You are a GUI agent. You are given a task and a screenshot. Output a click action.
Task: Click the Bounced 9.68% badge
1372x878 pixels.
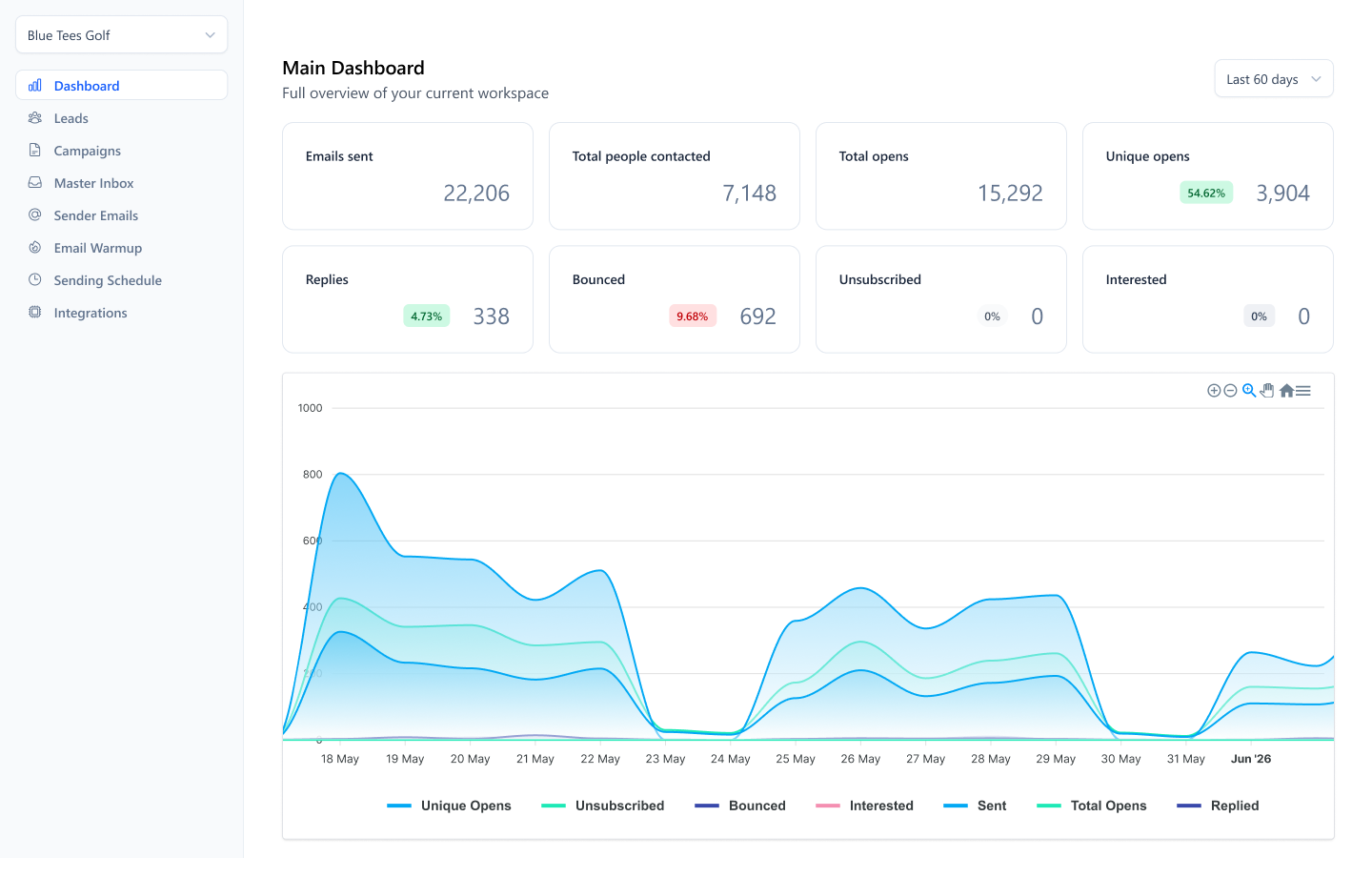[x=693, y=316]
